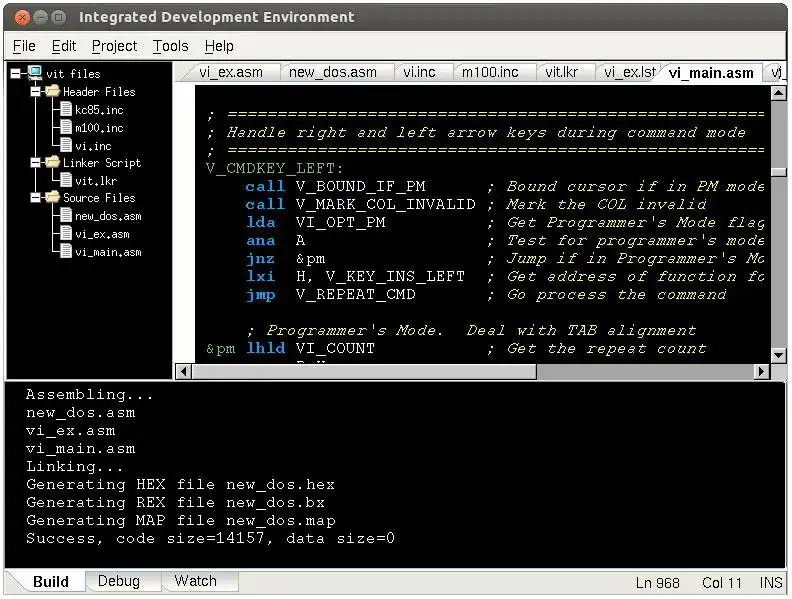Open the Edit menu
792x599 pixels.
64,46
